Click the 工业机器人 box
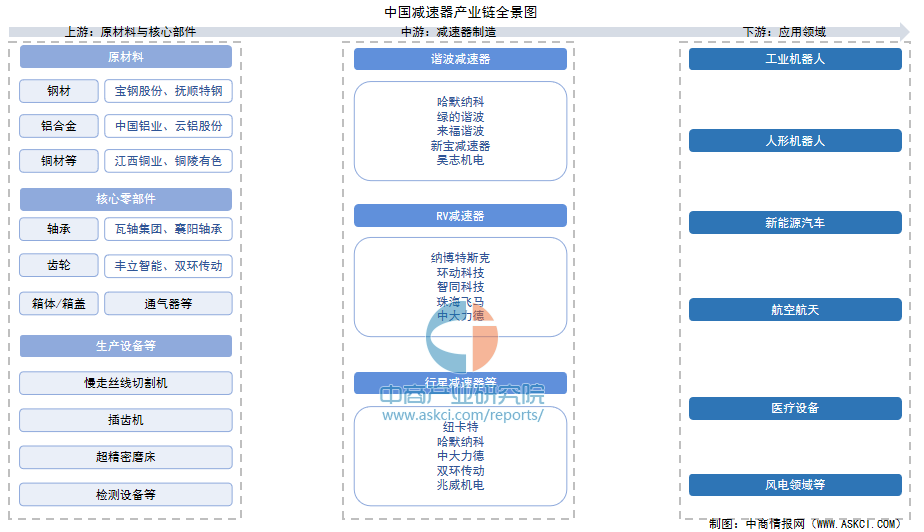 click(795, 59)
